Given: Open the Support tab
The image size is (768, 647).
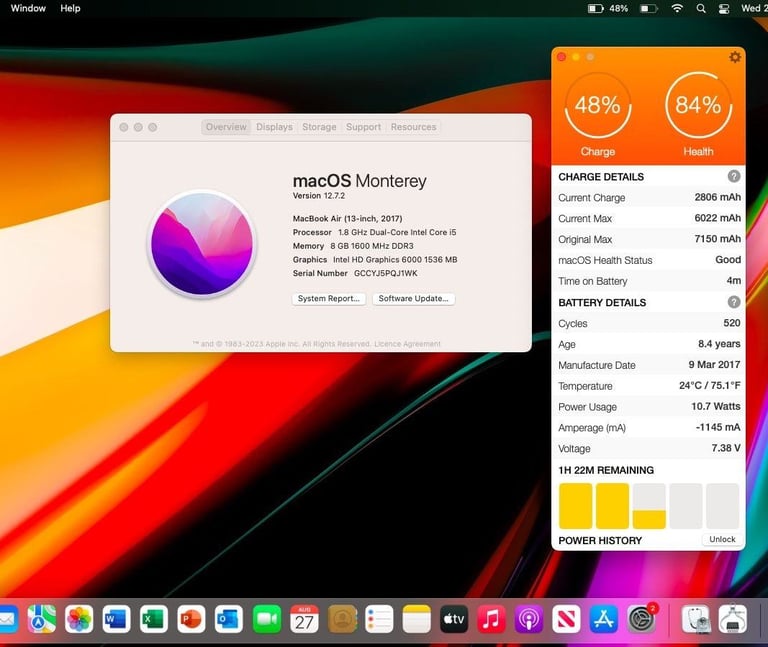Looking at the screenshot, I should click(x=363, y=127).
